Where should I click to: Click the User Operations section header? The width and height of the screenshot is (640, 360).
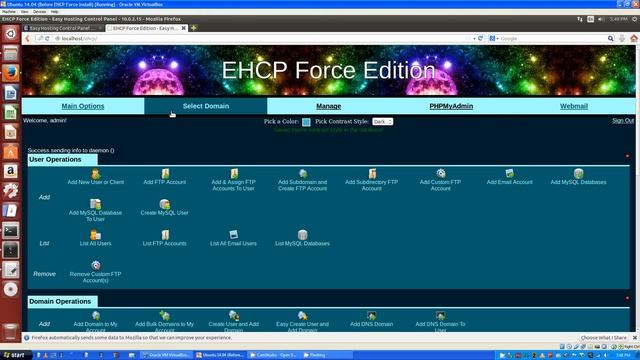coord(62,160)
